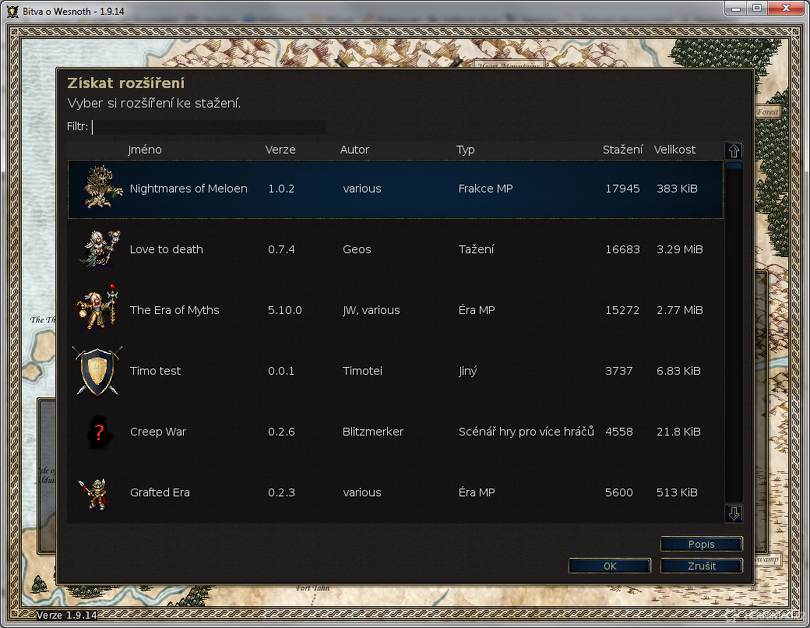Open add-on description with Popis
This screenshot has height=628, width=810.
[702, 544]
